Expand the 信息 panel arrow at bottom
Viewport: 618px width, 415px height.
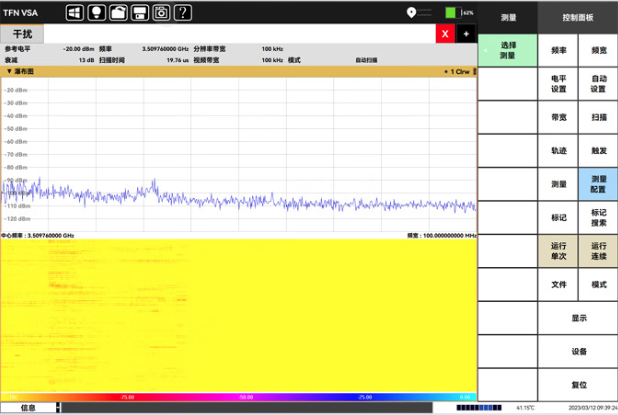click(x=58, y=408)
